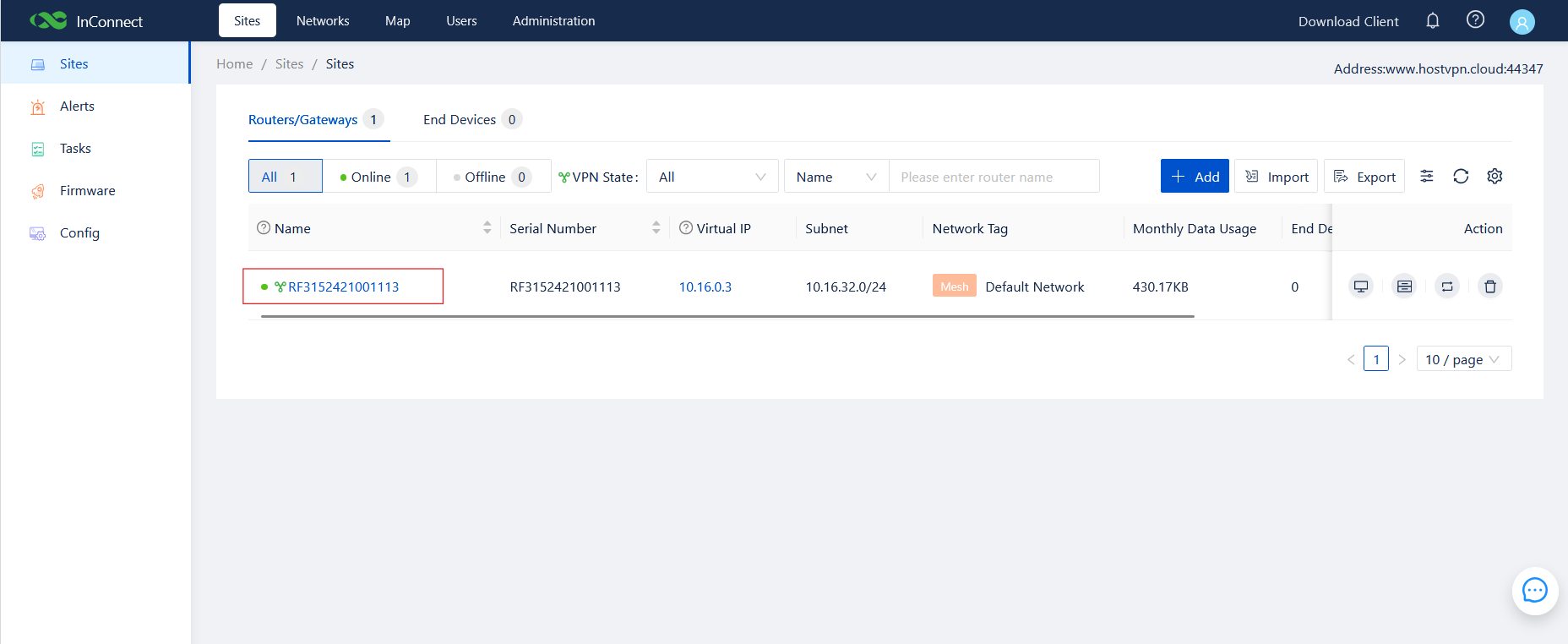Screen dimensions: 1568x644
Task: Open Administration in the top navigation
Action: (x=554, y=21)
